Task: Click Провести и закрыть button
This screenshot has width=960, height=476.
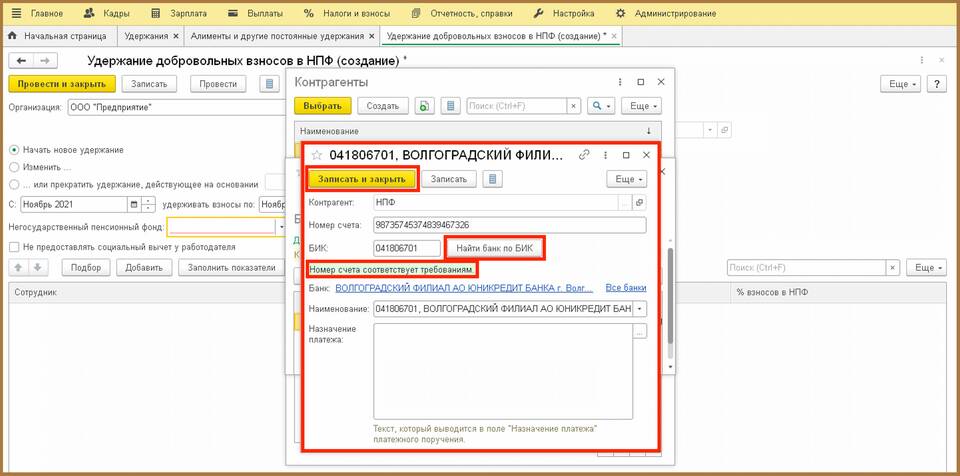Action: (62, 84)
